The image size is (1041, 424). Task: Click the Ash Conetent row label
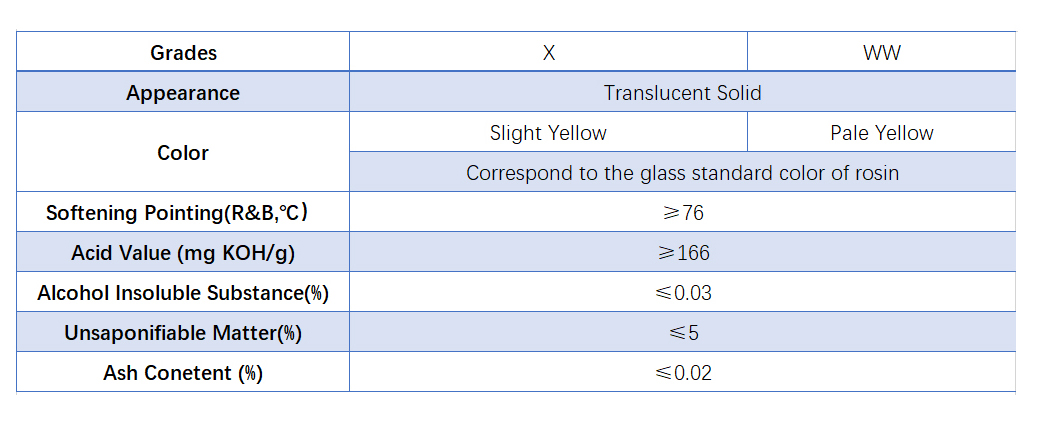[183, 372]
